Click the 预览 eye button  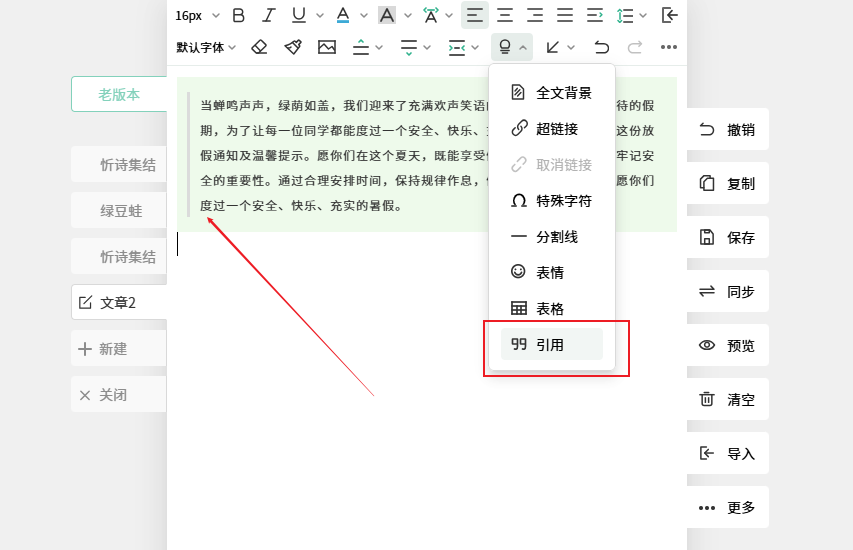pyautogui.click(x=728, y=345)
